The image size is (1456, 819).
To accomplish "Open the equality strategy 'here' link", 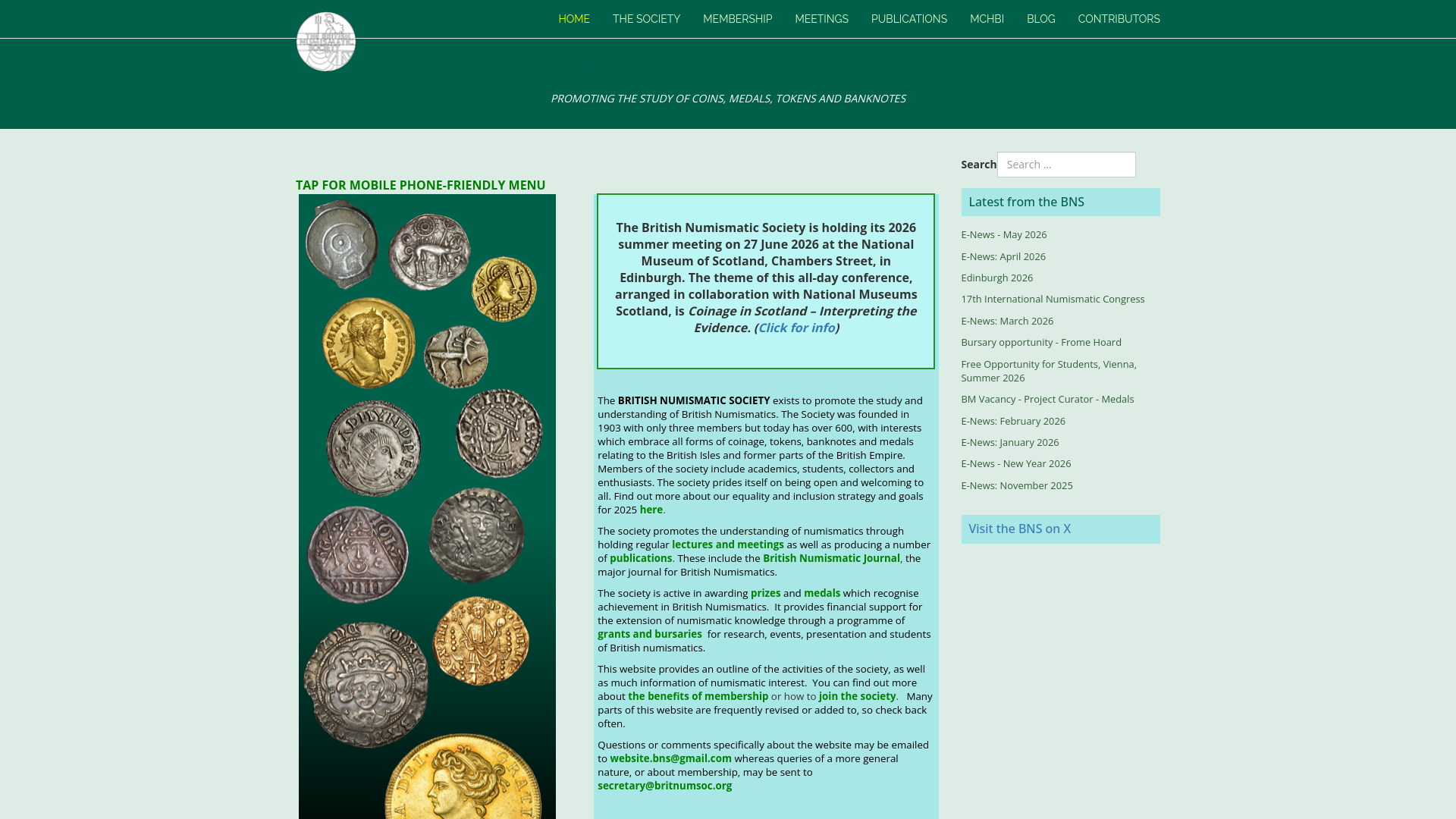I will coord(651,510).
